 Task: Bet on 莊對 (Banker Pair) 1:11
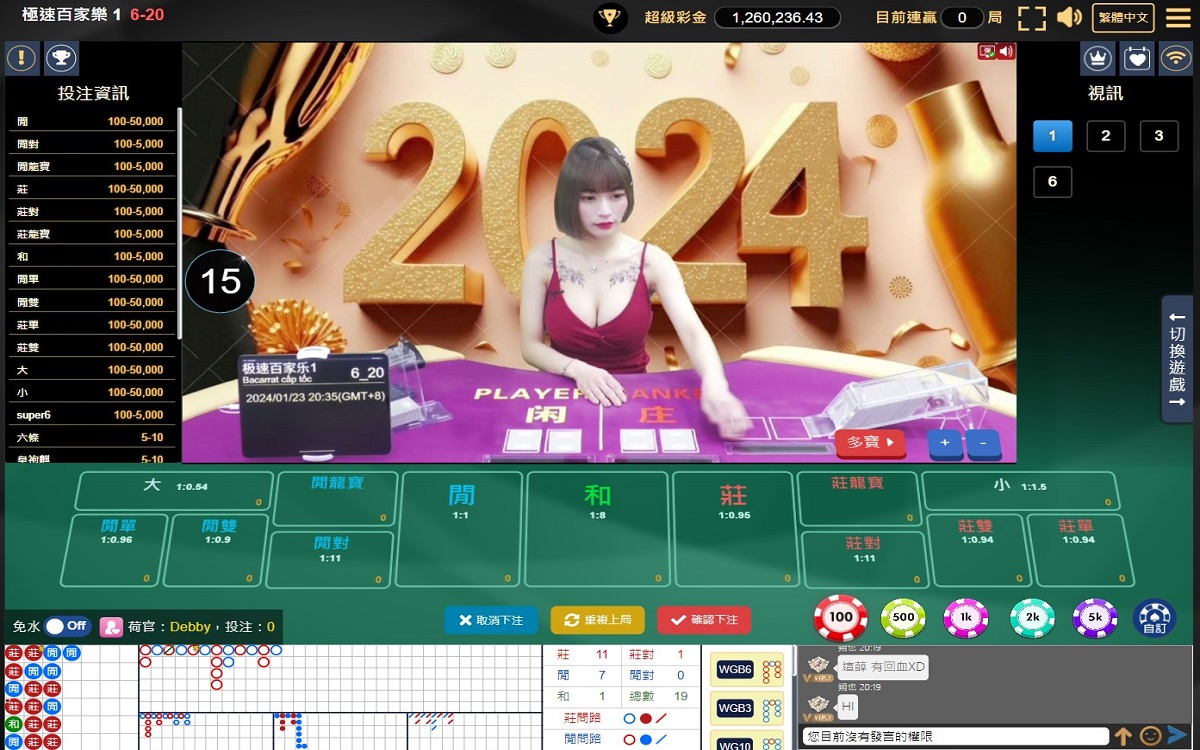click(x=864, y=559)
